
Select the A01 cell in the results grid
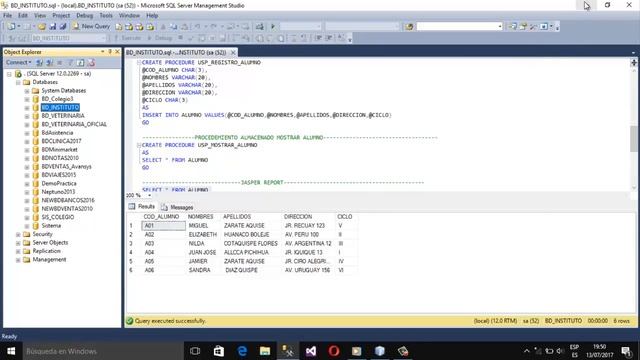tap(163, 226)
